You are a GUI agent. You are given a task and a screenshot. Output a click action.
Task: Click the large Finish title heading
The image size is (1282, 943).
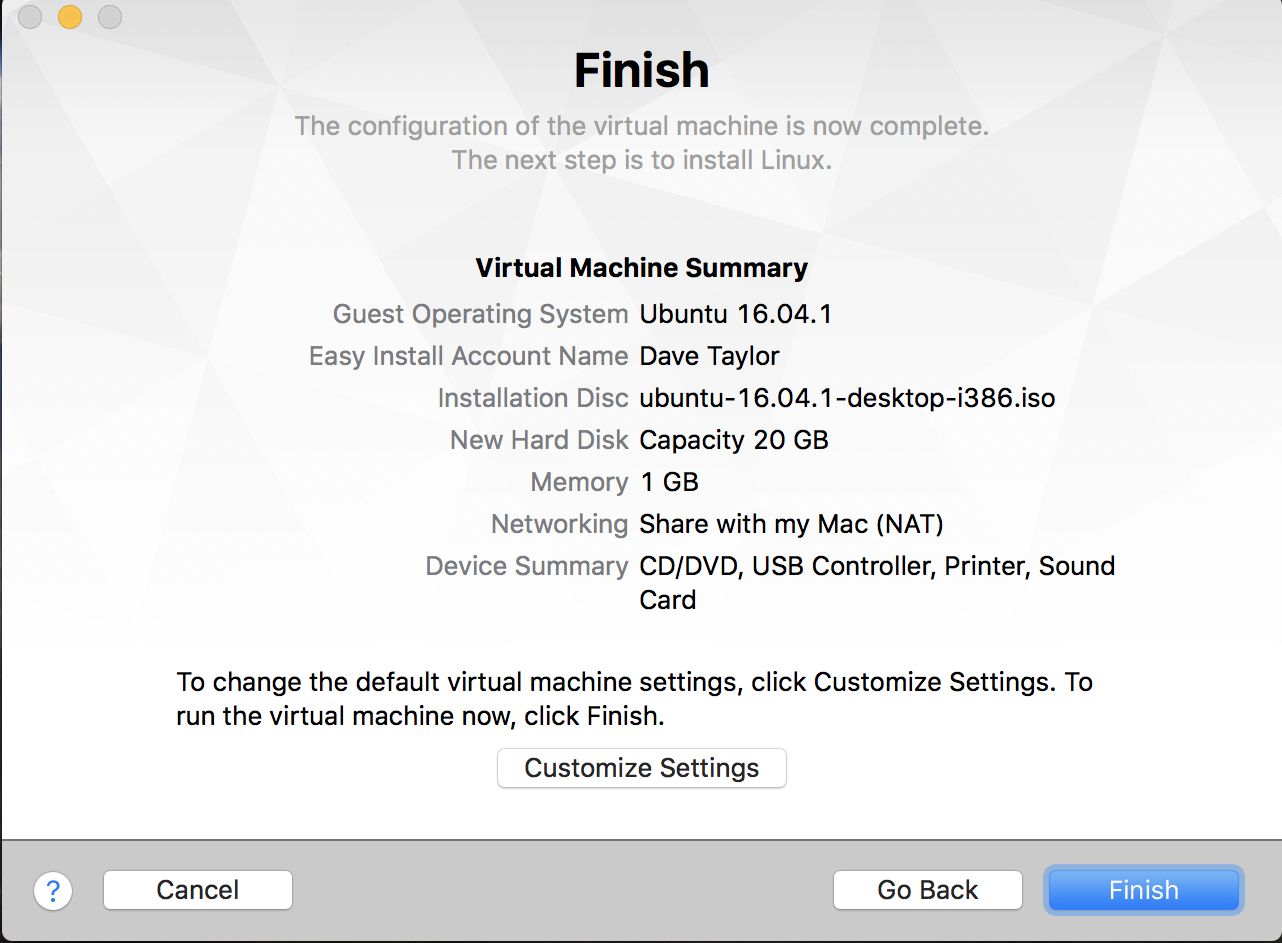click(642, 70)
